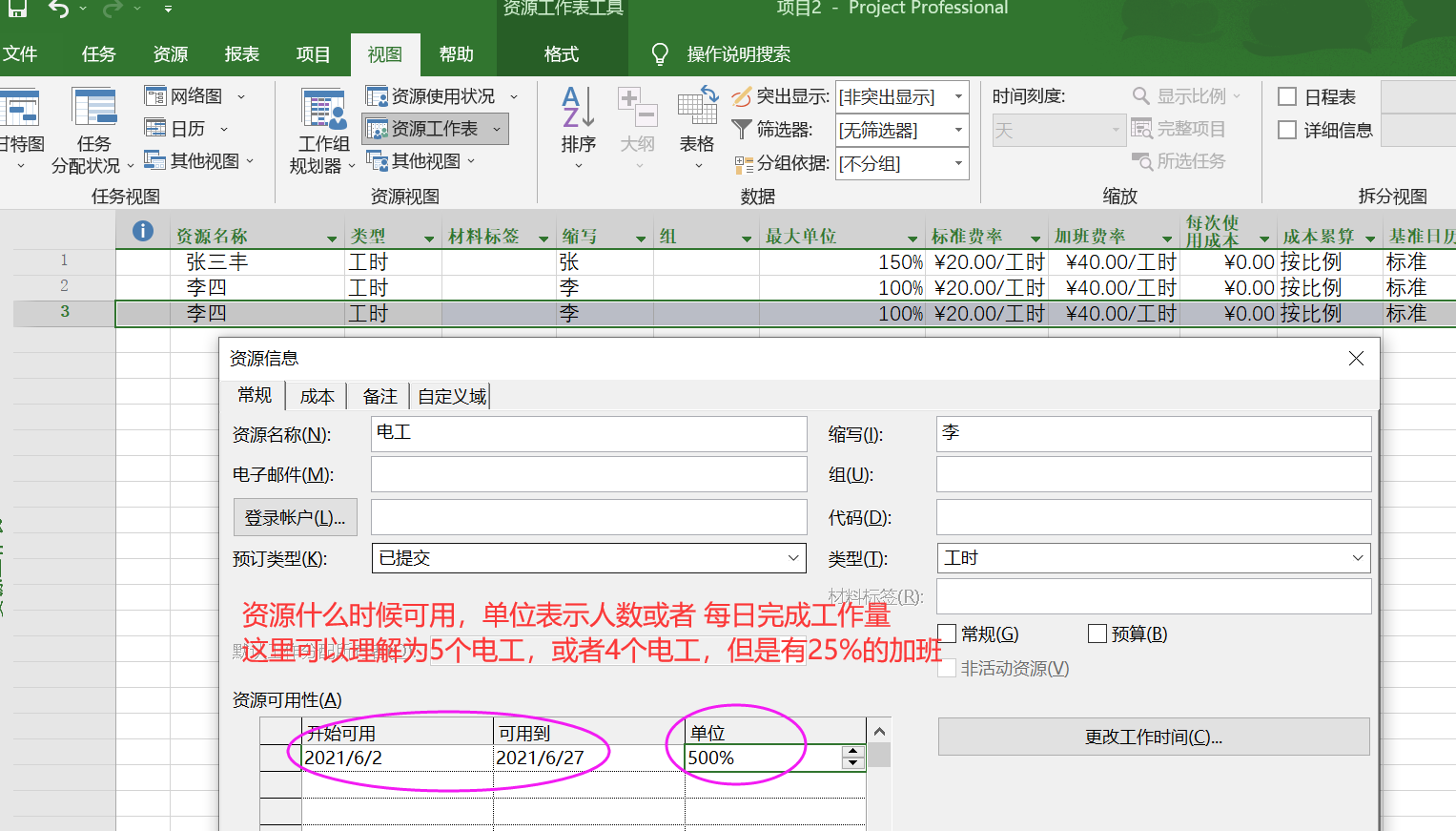Click the Undo arrow in the title bar
The width and height of the screenshot is (1456, 831).
(x=59, y=10)
